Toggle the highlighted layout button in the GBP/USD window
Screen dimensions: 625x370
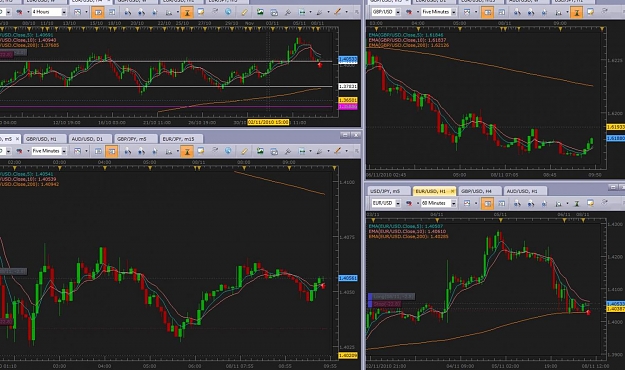tap(487, 12)
